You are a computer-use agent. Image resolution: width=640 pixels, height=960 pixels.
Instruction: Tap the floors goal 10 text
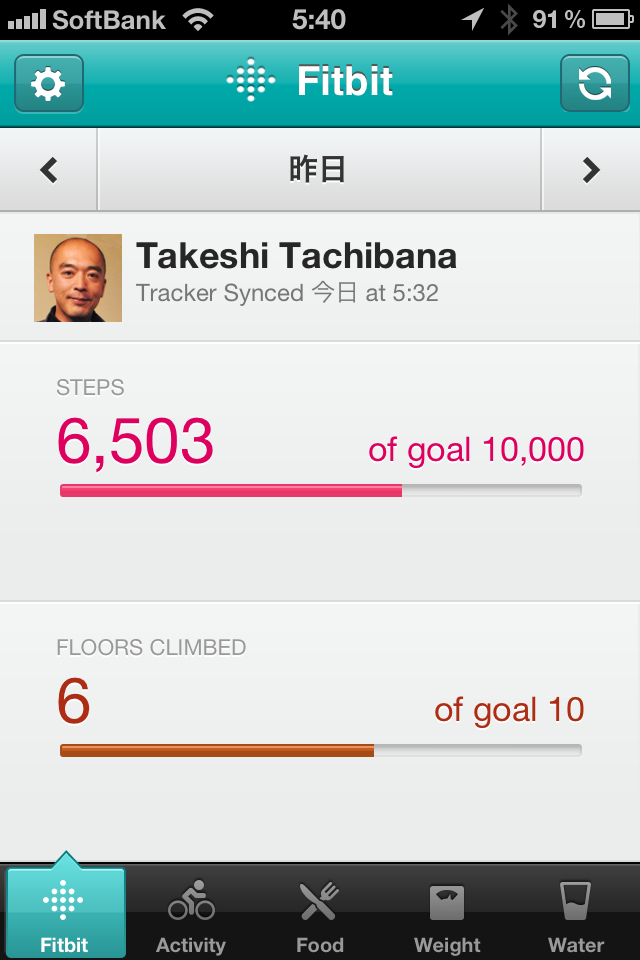coord(509,710)
